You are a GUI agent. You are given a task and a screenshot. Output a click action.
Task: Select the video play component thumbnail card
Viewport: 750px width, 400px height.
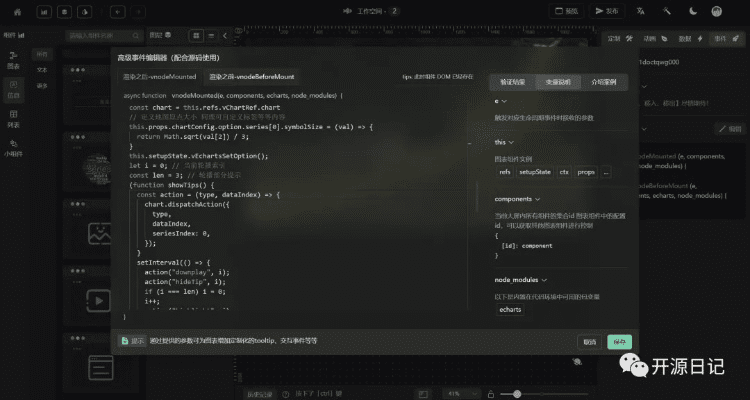coord(87,297)
